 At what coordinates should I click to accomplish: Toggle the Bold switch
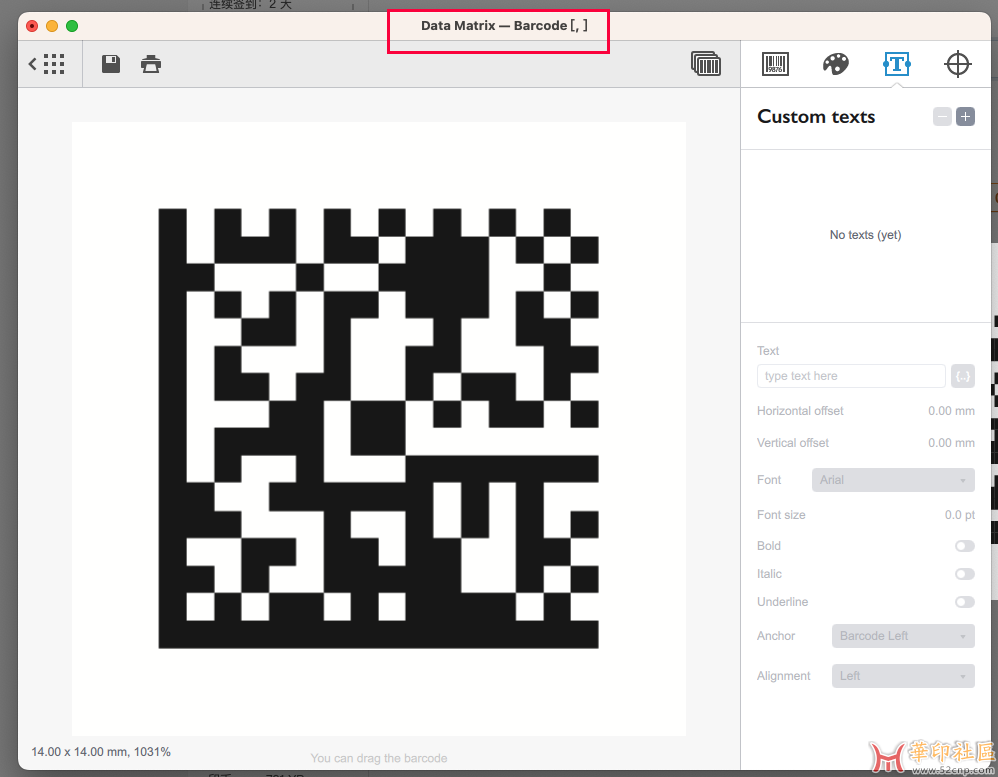[x=964, y=546]
